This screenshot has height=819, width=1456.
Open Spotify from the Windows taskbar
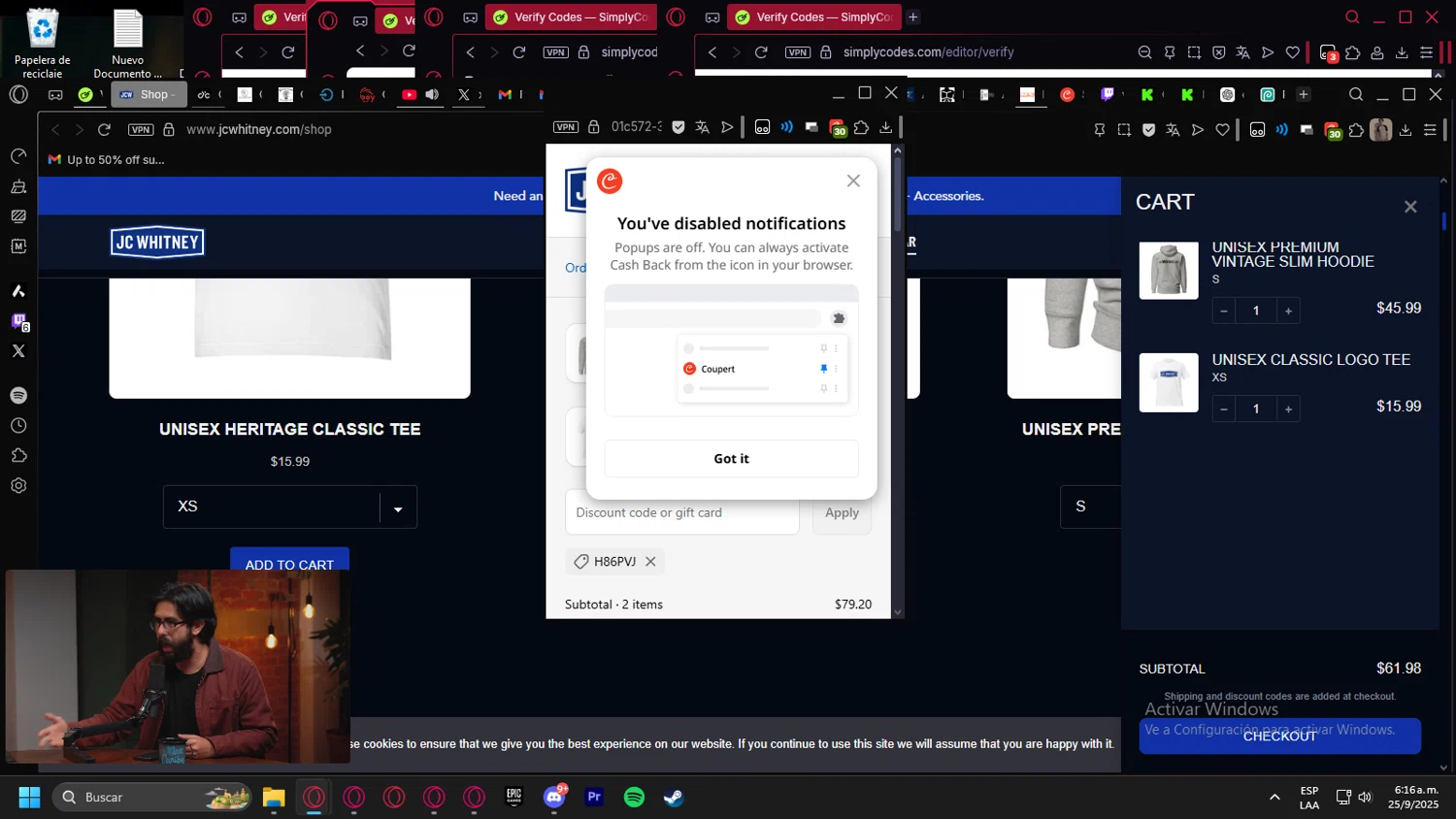click(634, 798)
